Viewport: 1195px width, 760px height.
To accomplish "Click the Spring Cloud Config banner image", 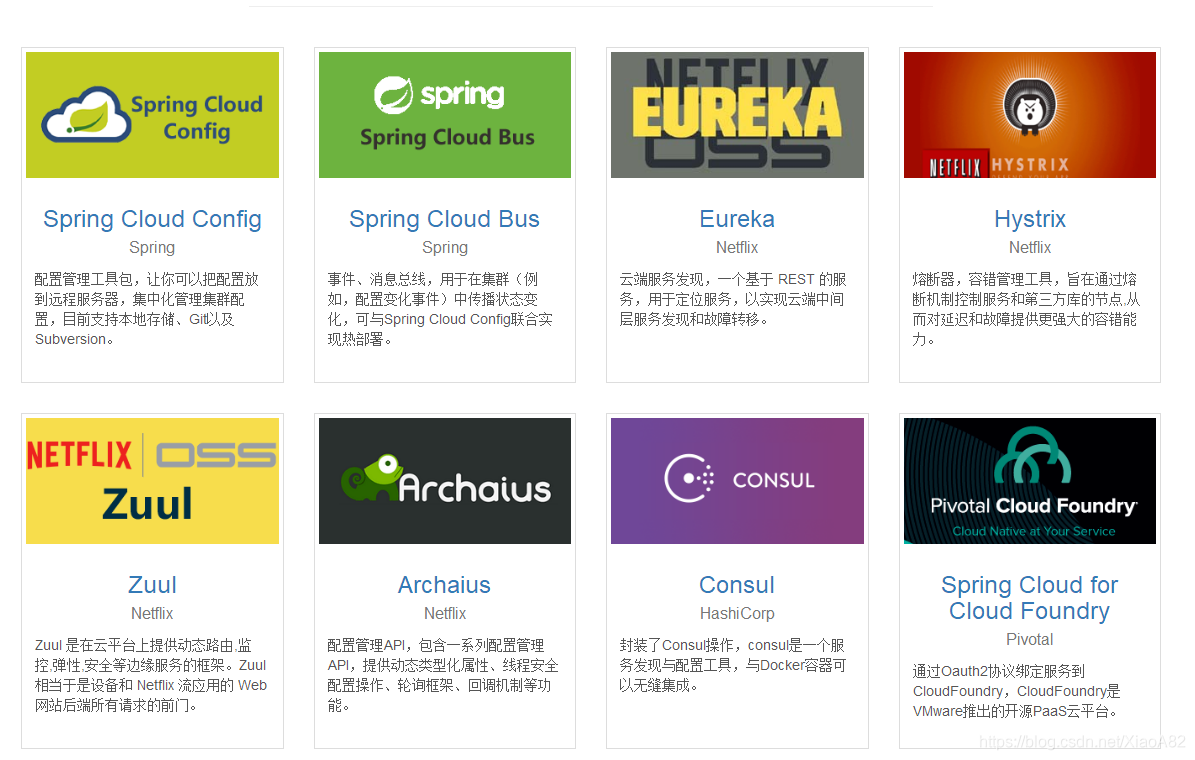I will pyautogui.click(x=152, y=115).
